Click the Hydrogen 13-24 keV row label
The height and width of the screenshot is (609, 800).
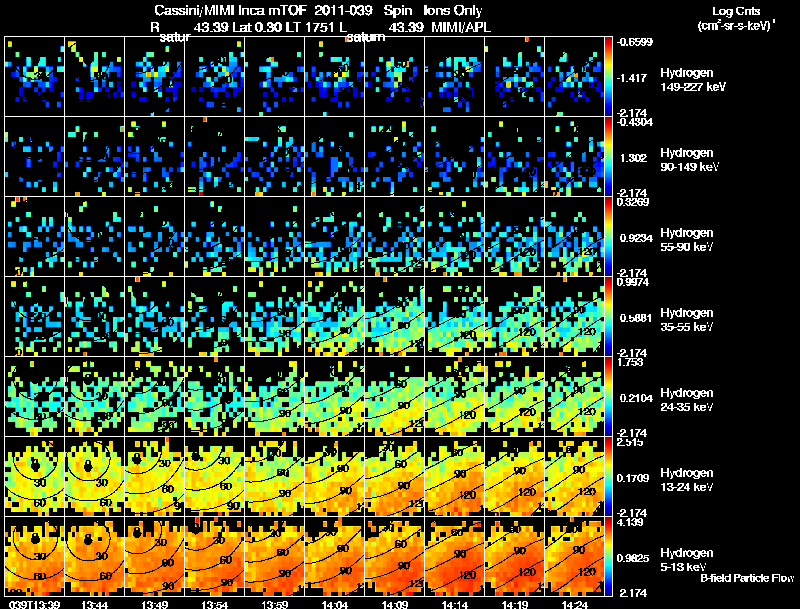point(687,480)
